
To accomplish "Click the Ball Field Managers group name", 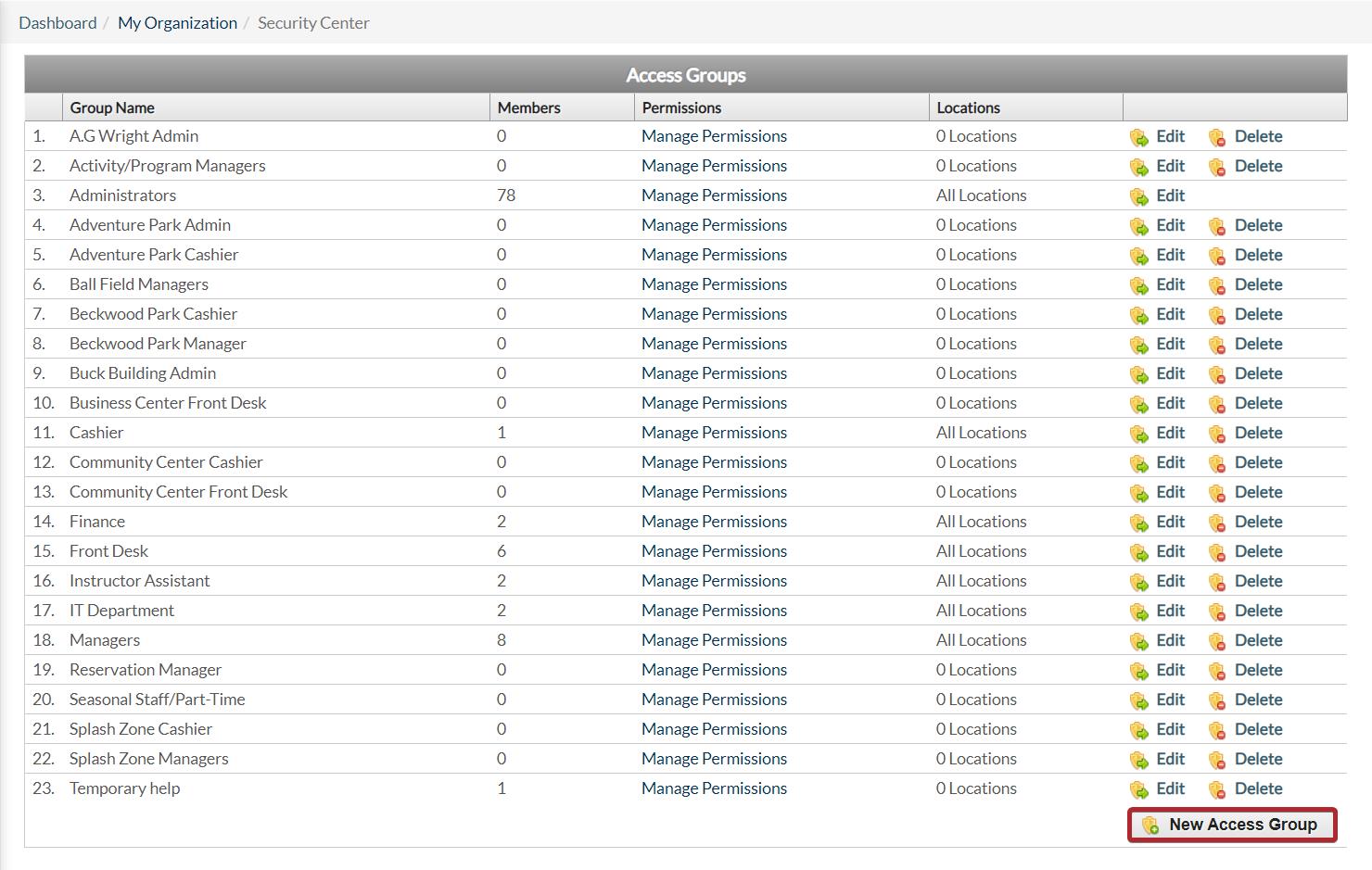I will [139, 284].
